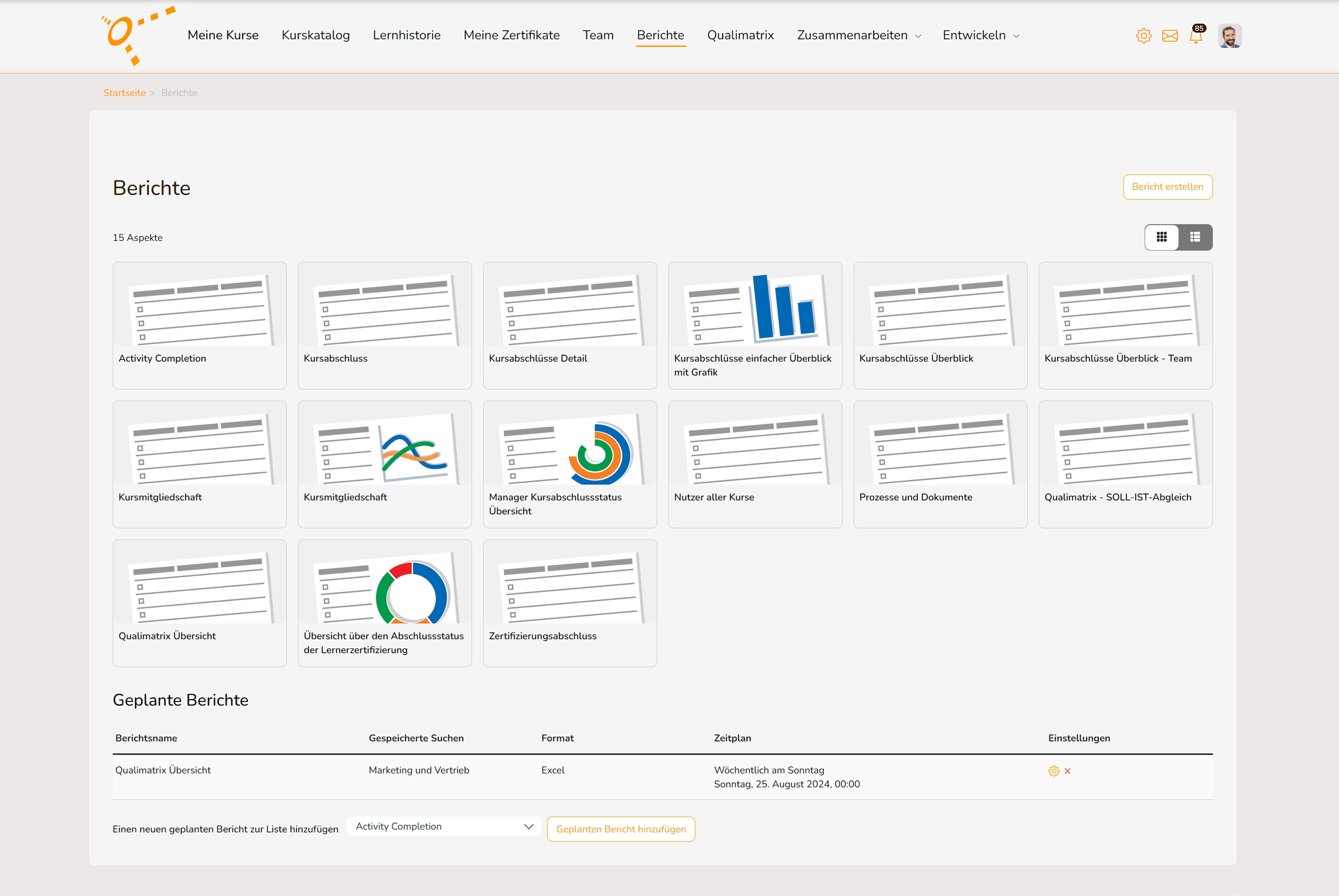Open messages envelope icon

click(1170, 36)
